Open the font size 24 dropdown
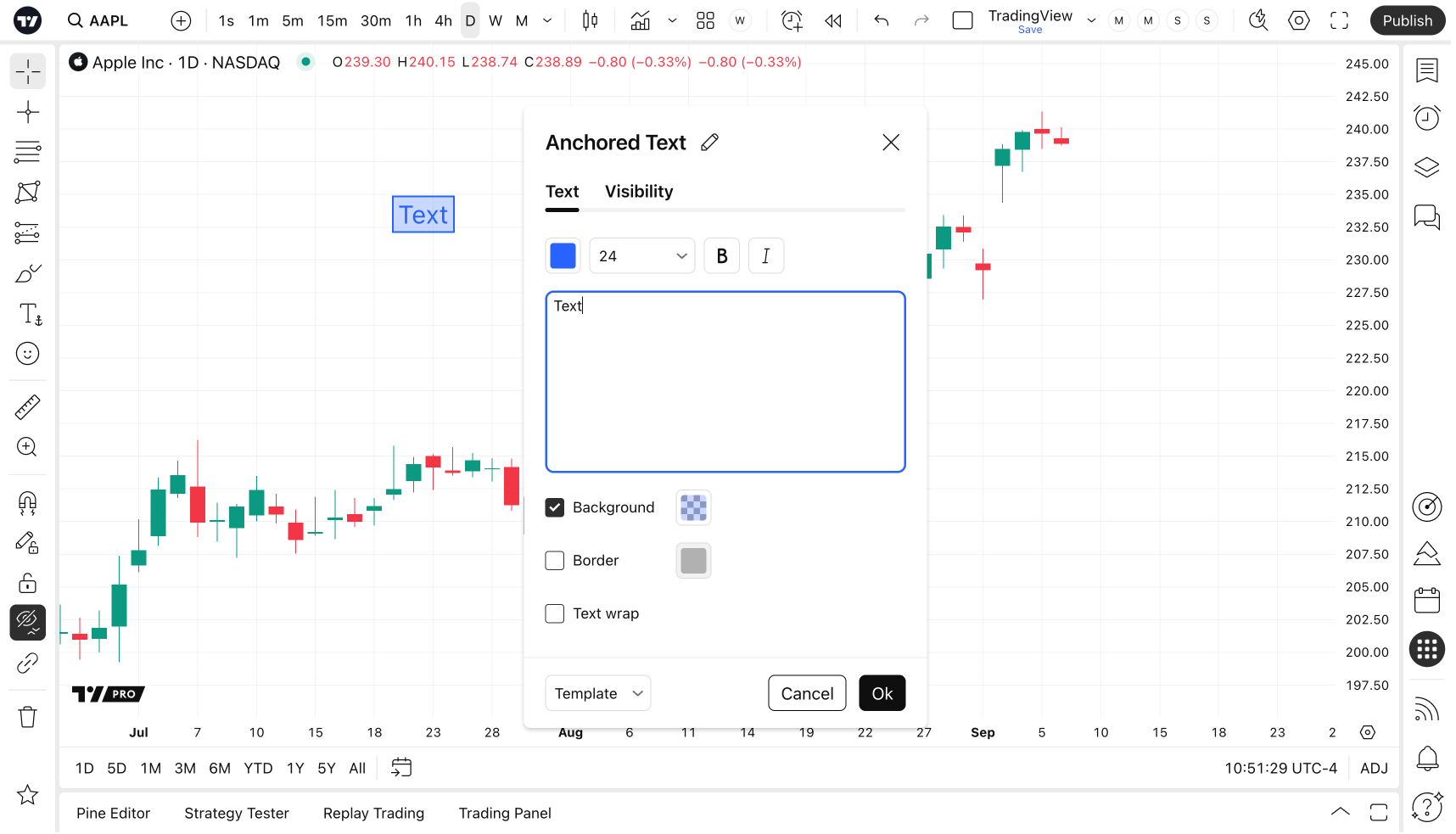Viewport: 1456px width, 834px height. pos(642,256)
